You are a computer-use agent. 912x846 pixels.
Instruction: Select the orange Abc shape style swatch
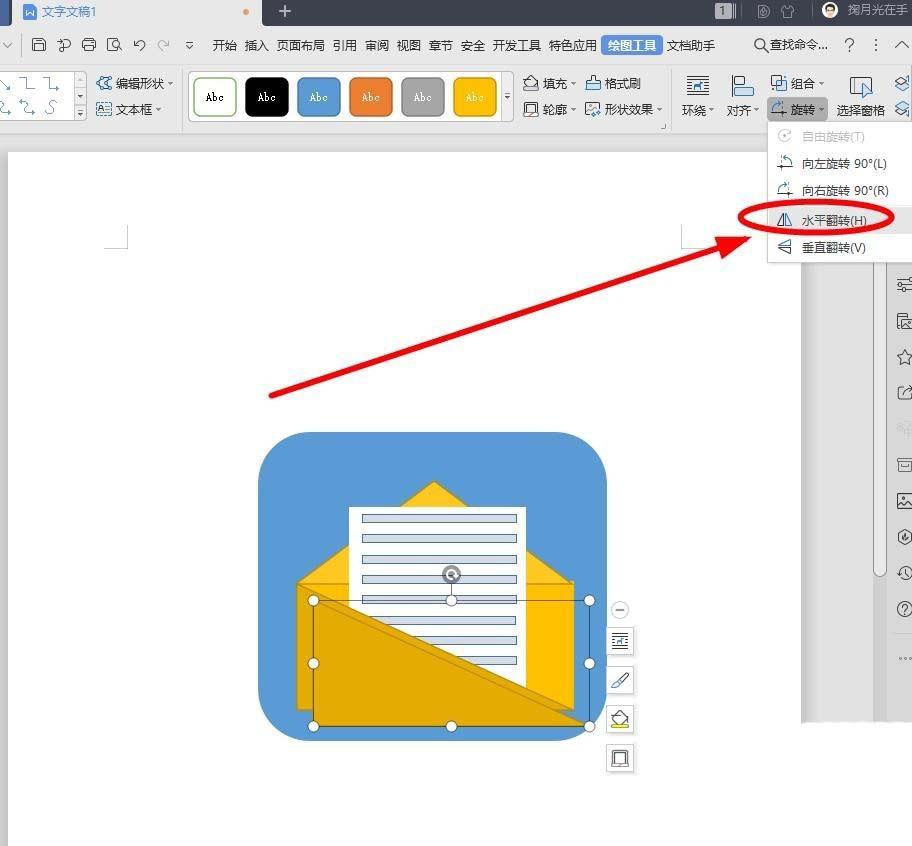371,97
